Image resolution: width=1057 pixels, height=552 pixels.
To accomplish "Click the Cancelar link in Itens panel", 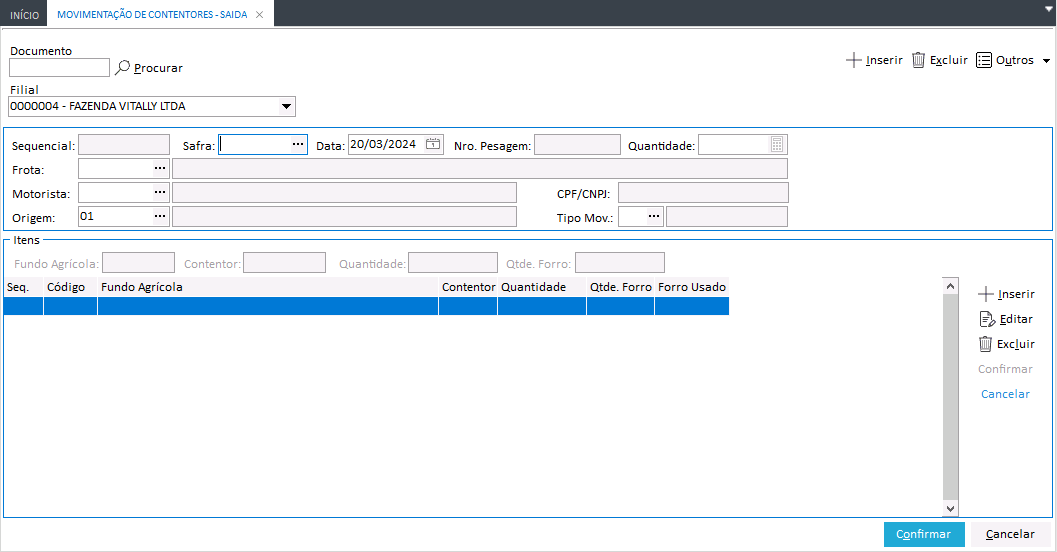I will click(x=1005, y=394).
